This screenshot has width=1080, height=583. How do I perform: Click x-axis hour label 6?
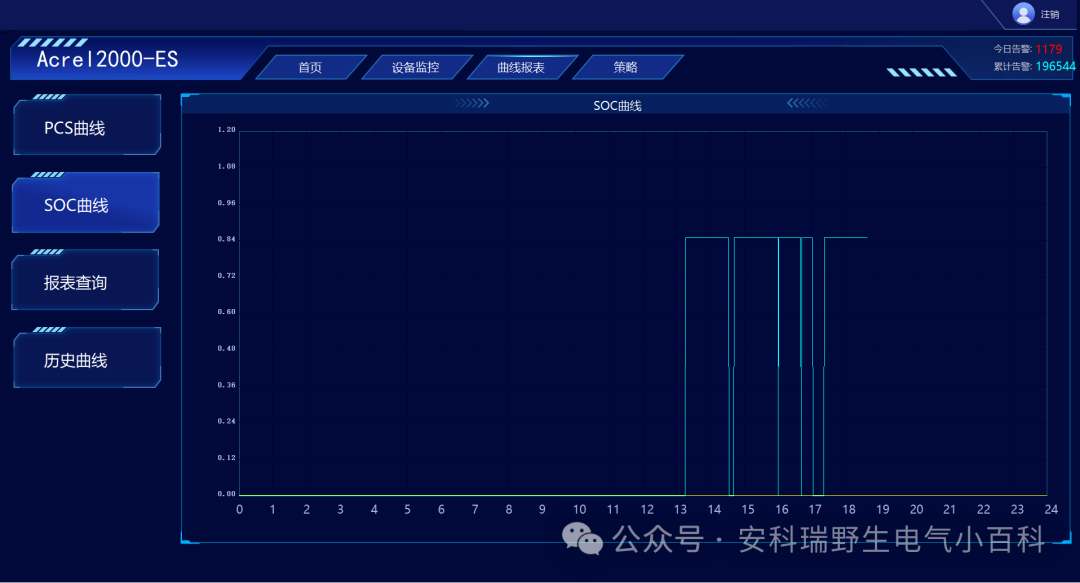pos(442,509)
